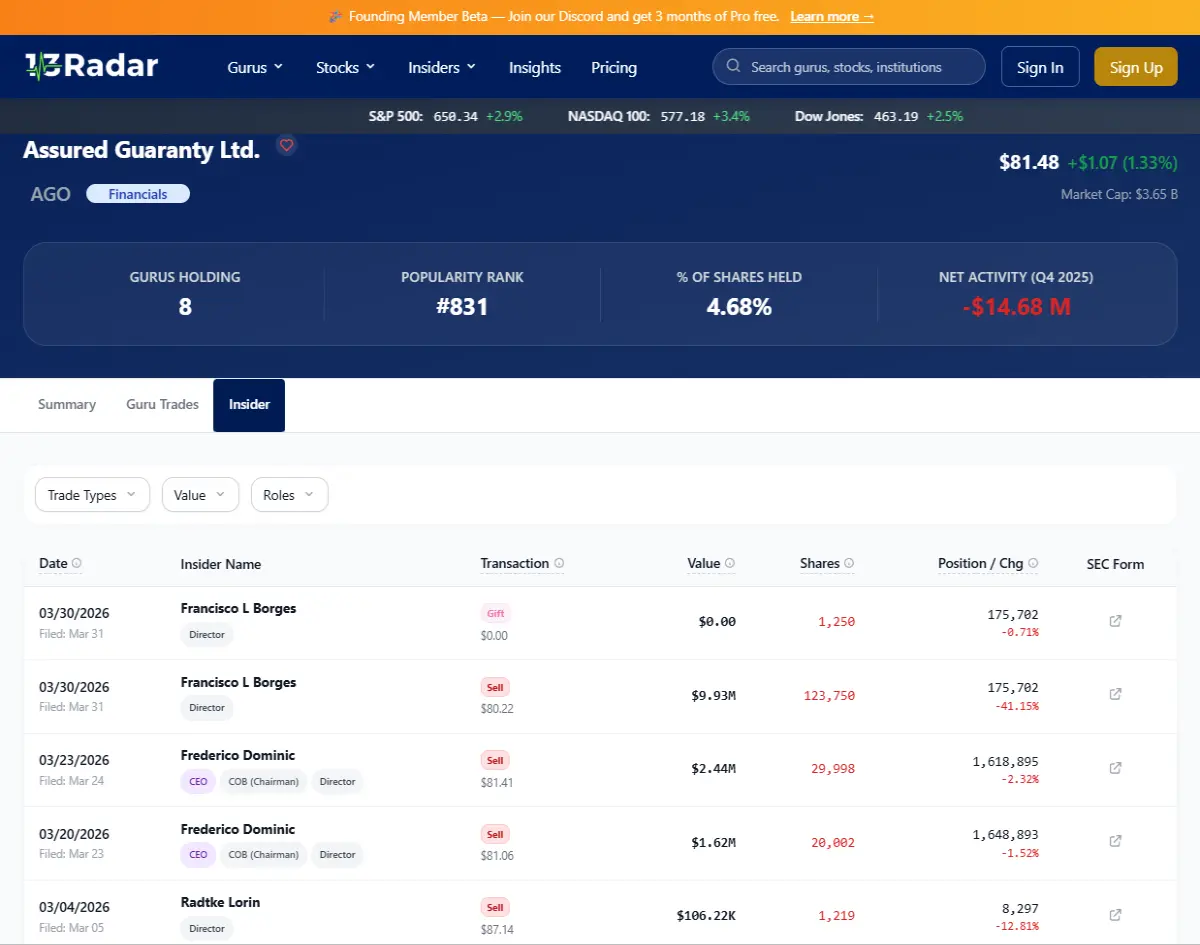Click info icon next to Value header

pyautogui.click(x=730, y=563)
